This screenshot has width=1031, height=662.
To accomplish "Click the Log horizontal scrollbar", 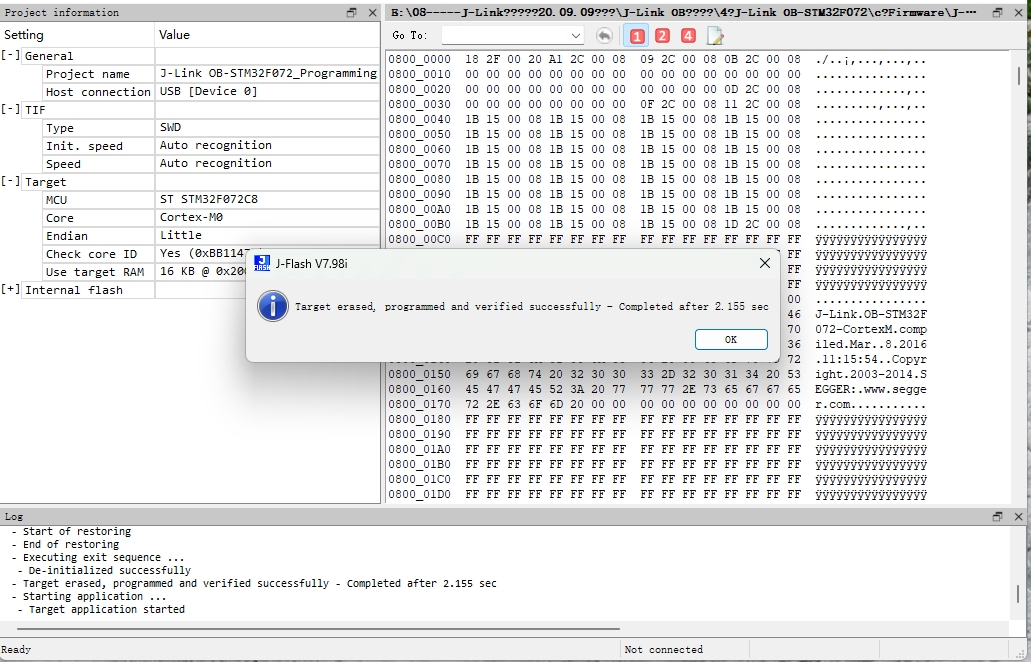I will pos(318,629).
